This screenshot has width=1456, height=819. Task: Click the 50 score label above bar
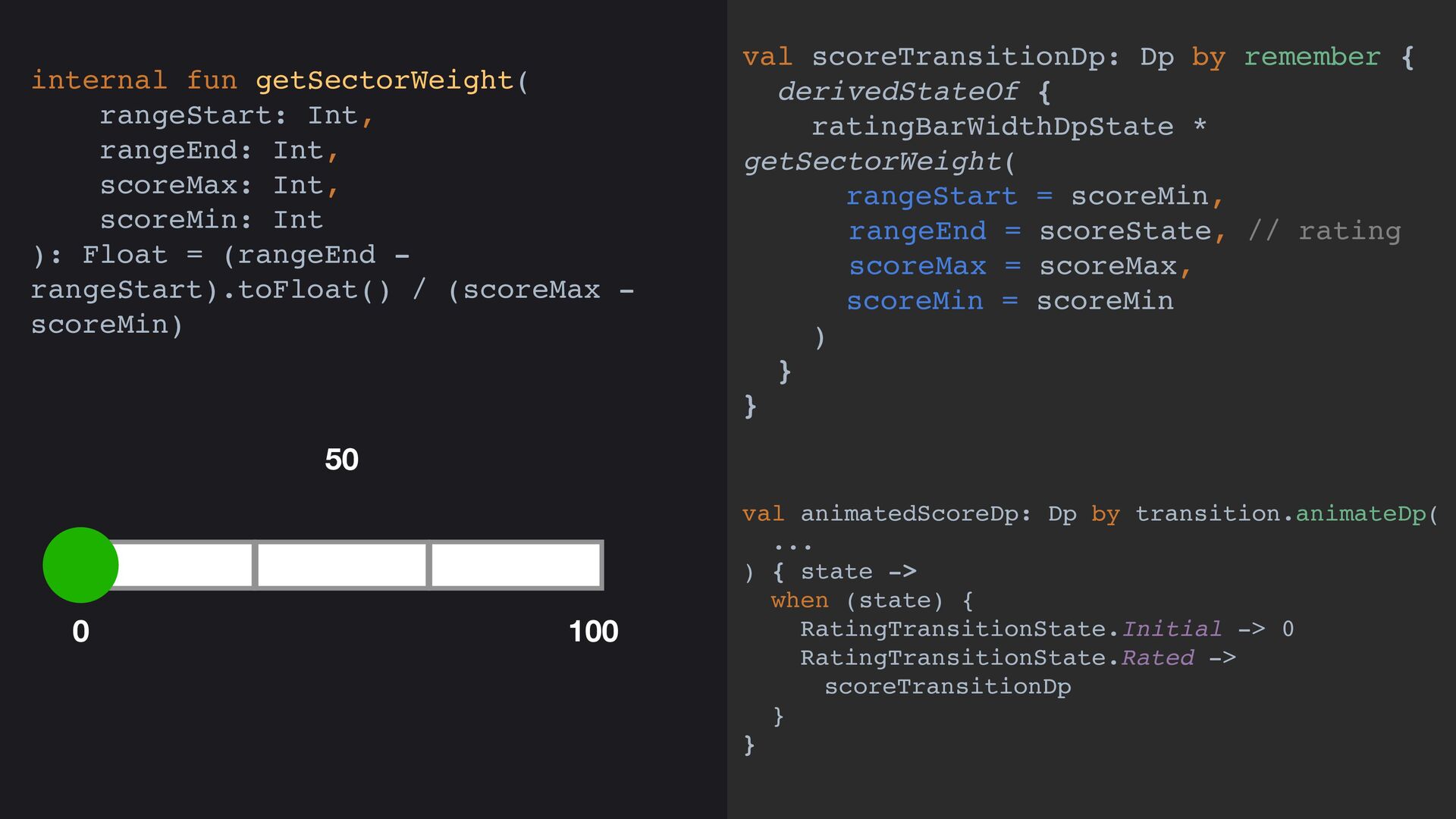[341, 460]
